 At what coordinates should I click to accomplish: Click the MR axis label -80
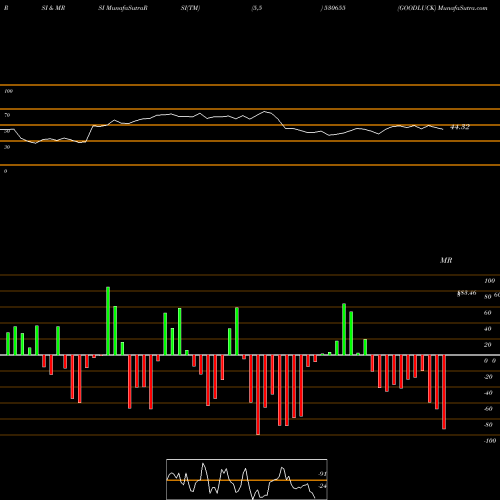(488, 425)
